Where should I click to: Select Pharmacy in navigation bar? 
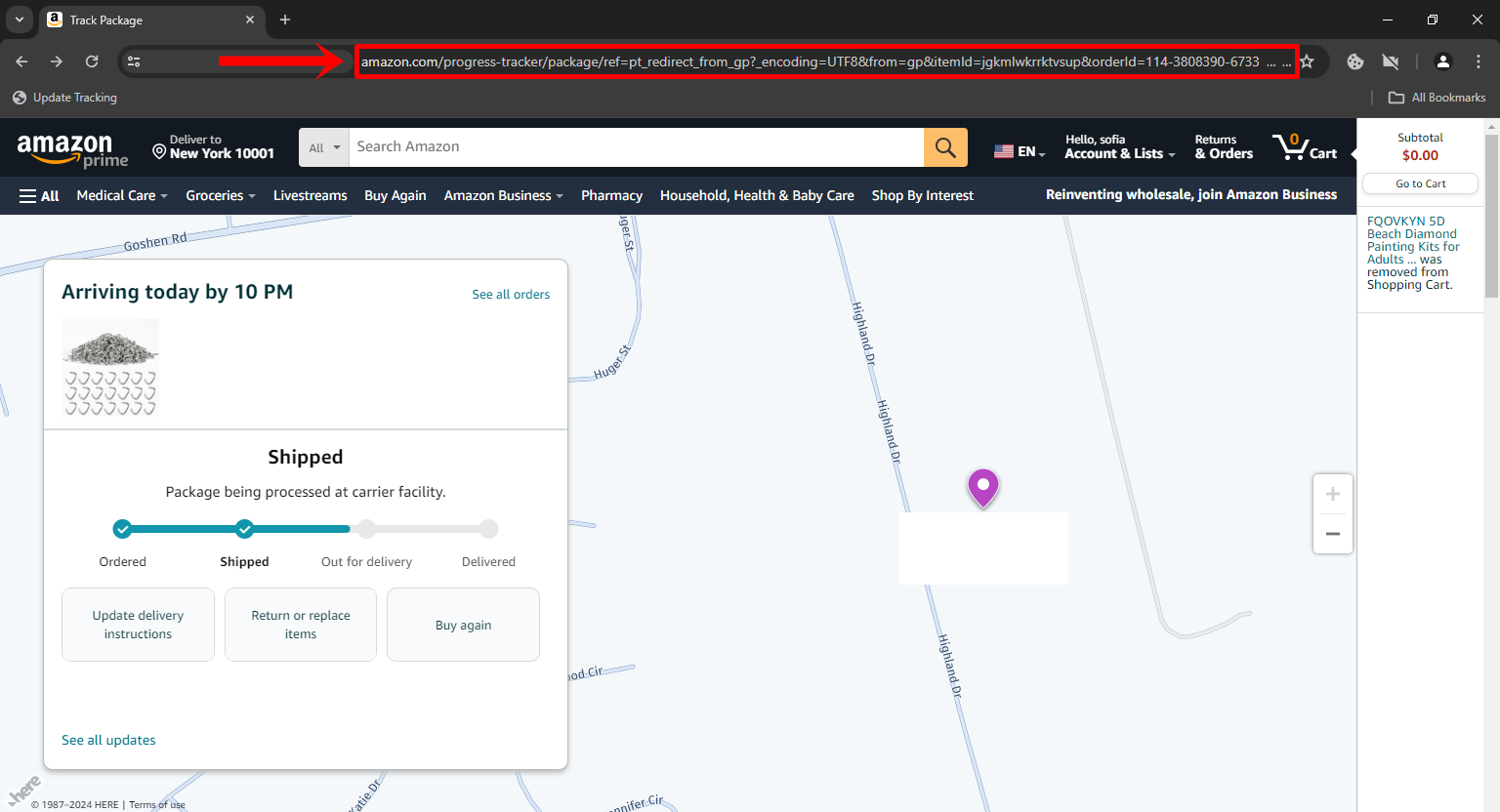tap(611, 196)
